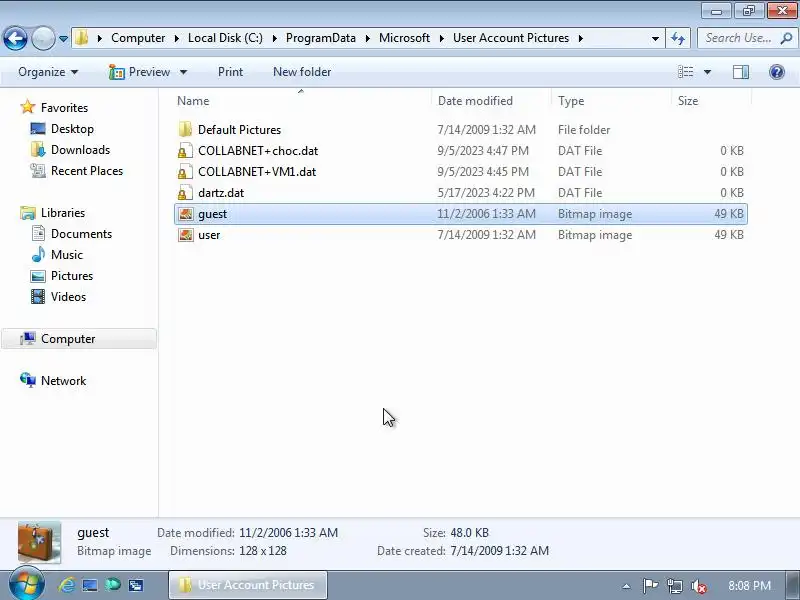Click Print in the toolbar
Viewport: 800px width, 600px height.
pyautogui.click(x=230, y=72)
